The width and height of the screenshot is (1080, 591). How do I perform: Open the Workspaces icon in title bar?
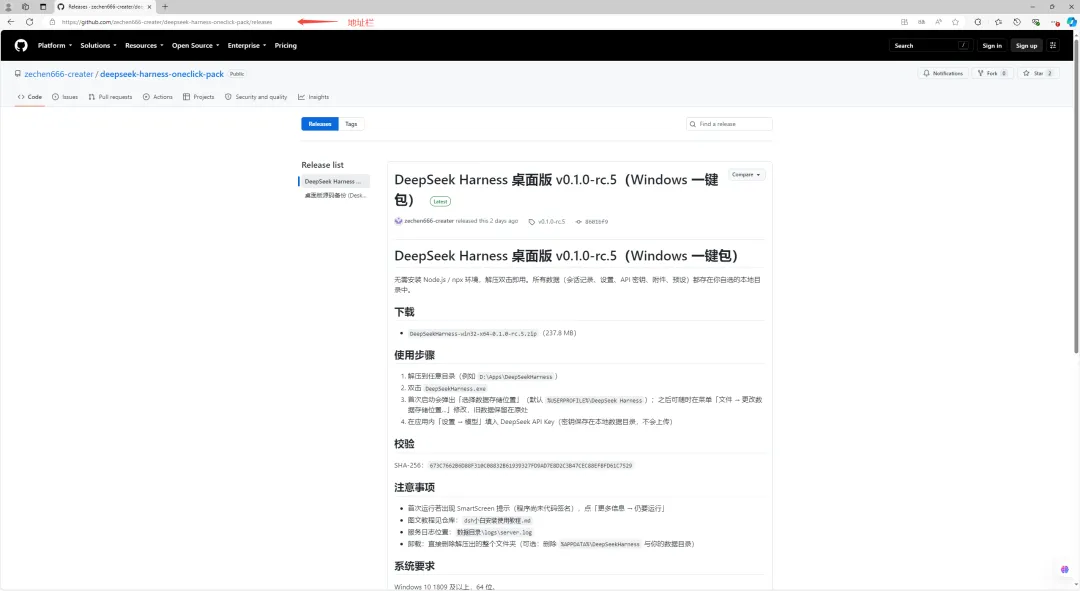click(x=25, y=7)
